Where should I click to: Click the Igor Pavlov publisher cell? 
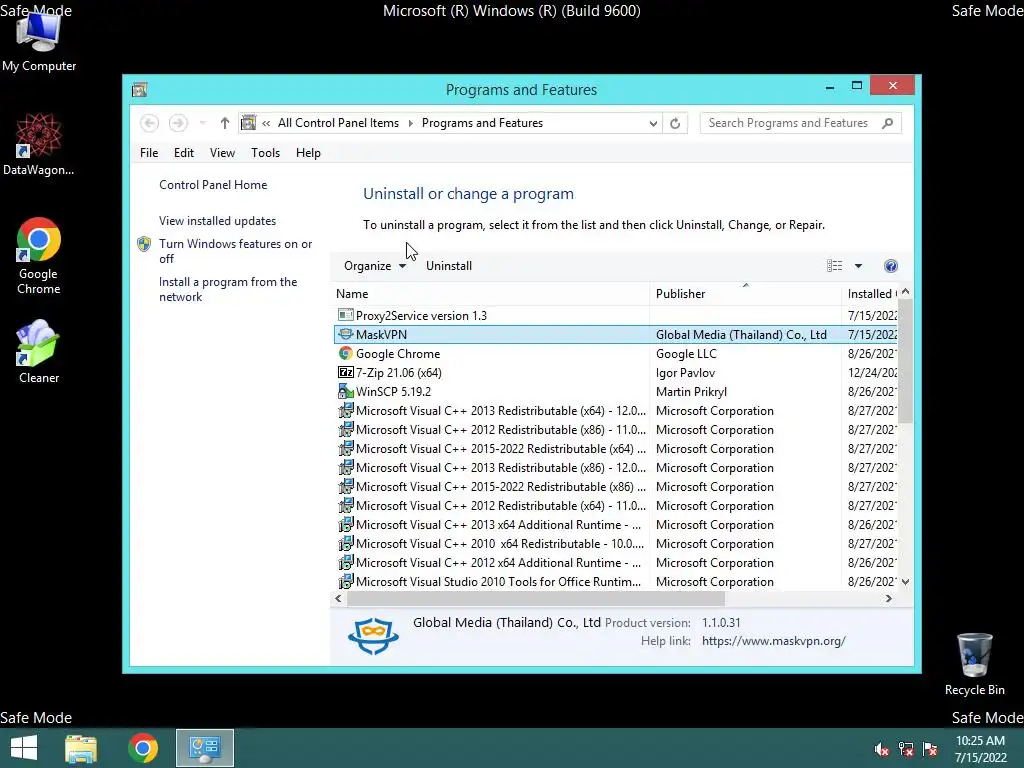(685, 372)
